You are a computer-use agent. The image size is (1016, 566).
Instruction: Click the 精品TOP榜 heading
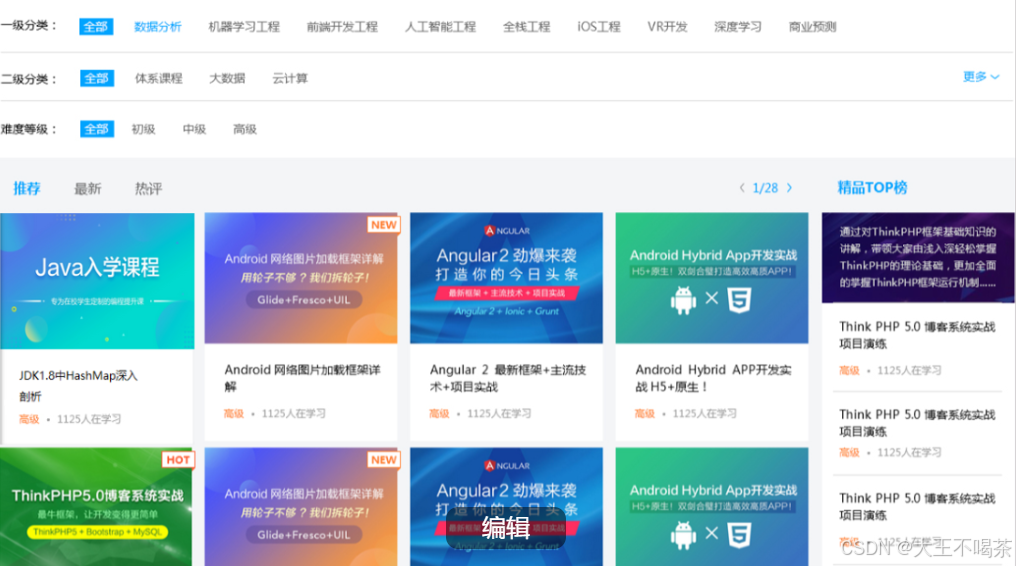tap(872, 188)
